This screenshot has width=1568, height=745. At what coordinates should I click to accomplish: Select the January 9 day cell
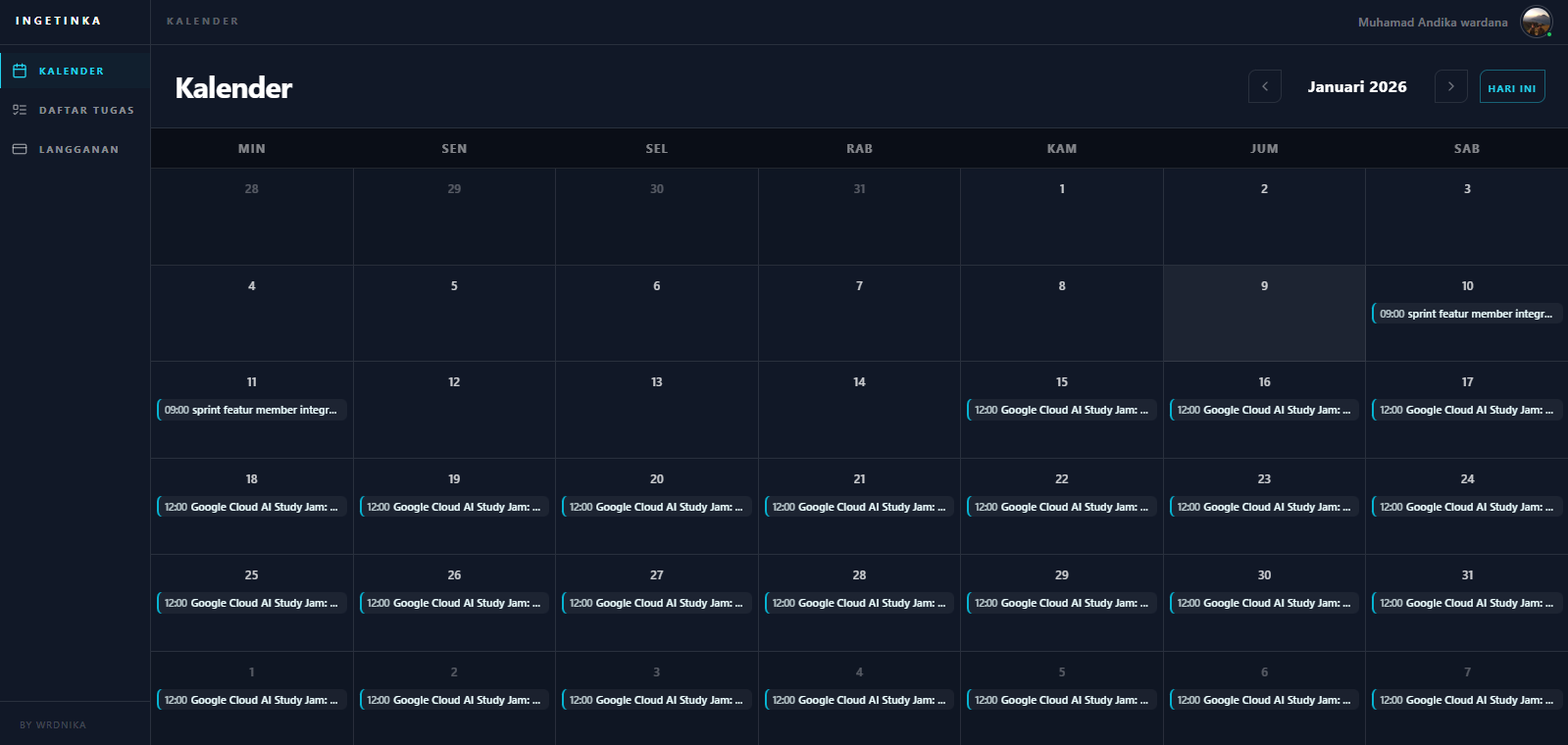point(1264,314)
